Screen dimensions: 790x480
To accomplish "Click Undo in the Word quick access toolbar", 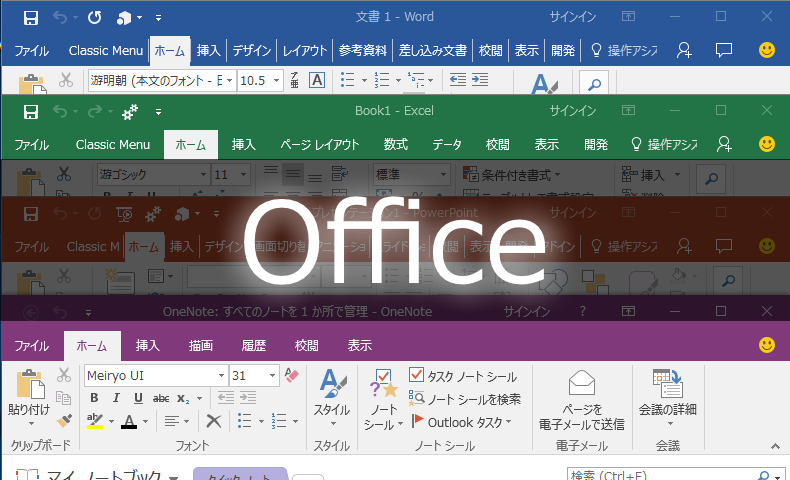I will 60,18.
